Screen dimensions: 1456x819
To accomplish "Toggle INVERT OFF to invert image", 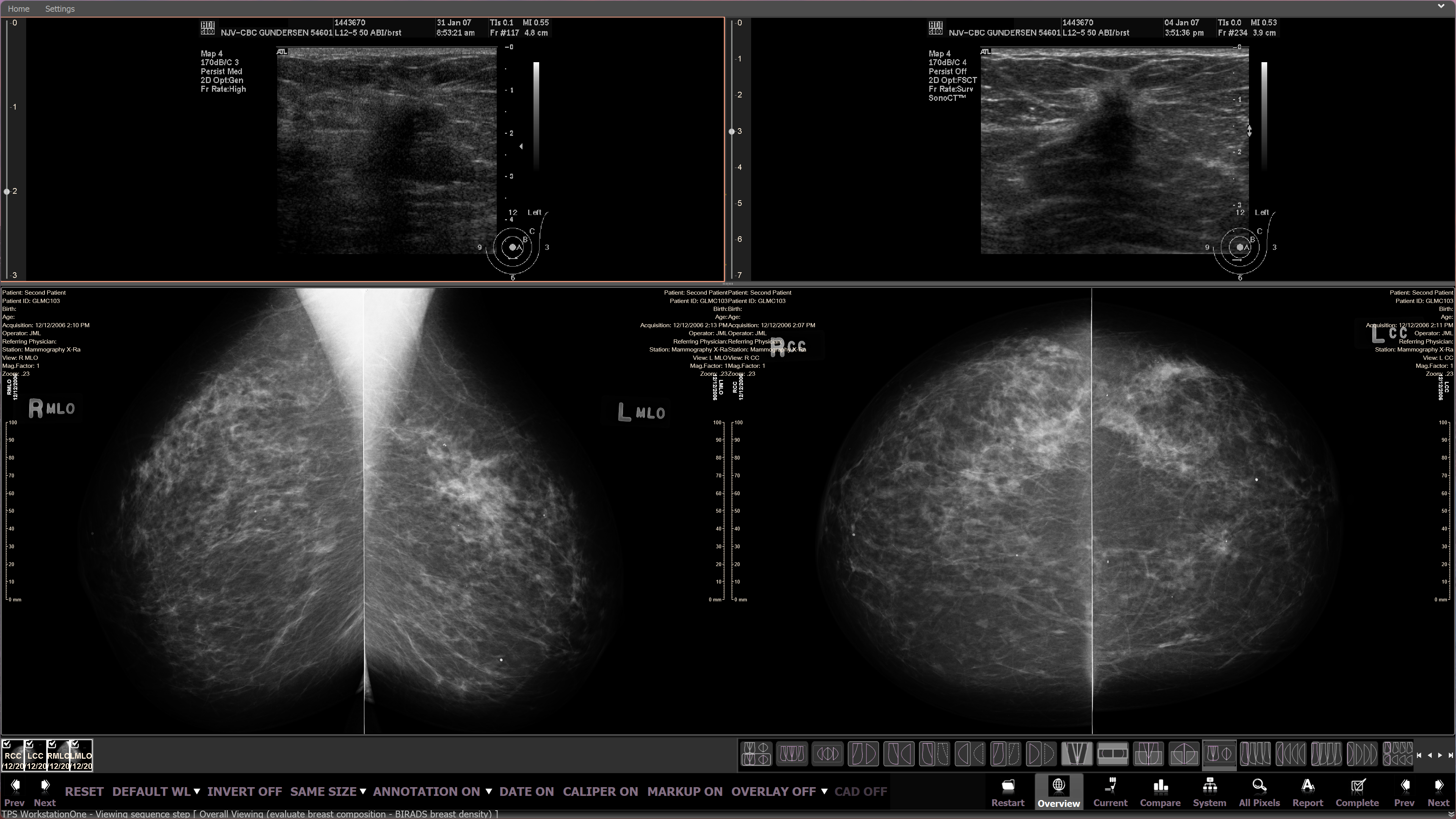I will (x=244, y=791).
